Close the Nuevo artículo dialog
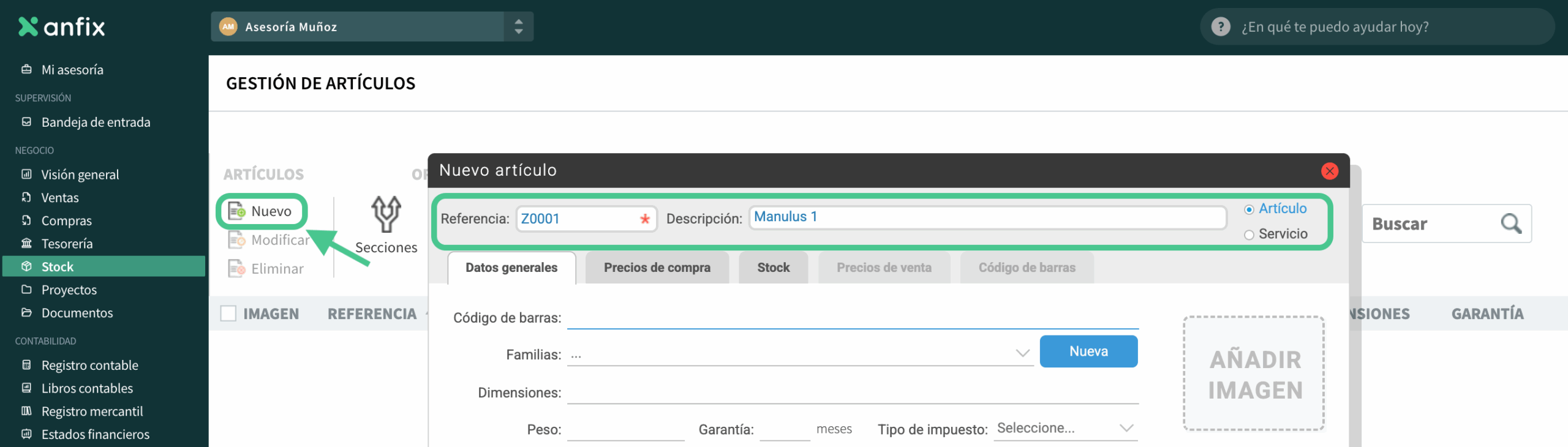 (1329, 171)
